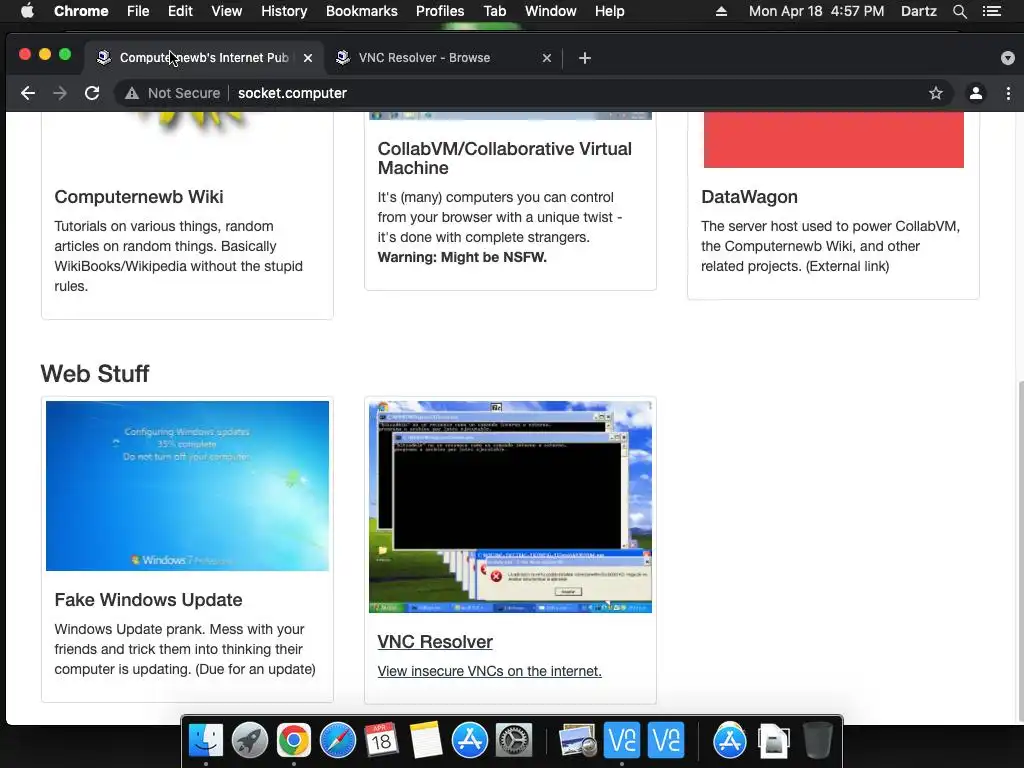Click the eject icon in menu bar
The width and height of the screenshot is (1024, 768).
tap(721, 11)
